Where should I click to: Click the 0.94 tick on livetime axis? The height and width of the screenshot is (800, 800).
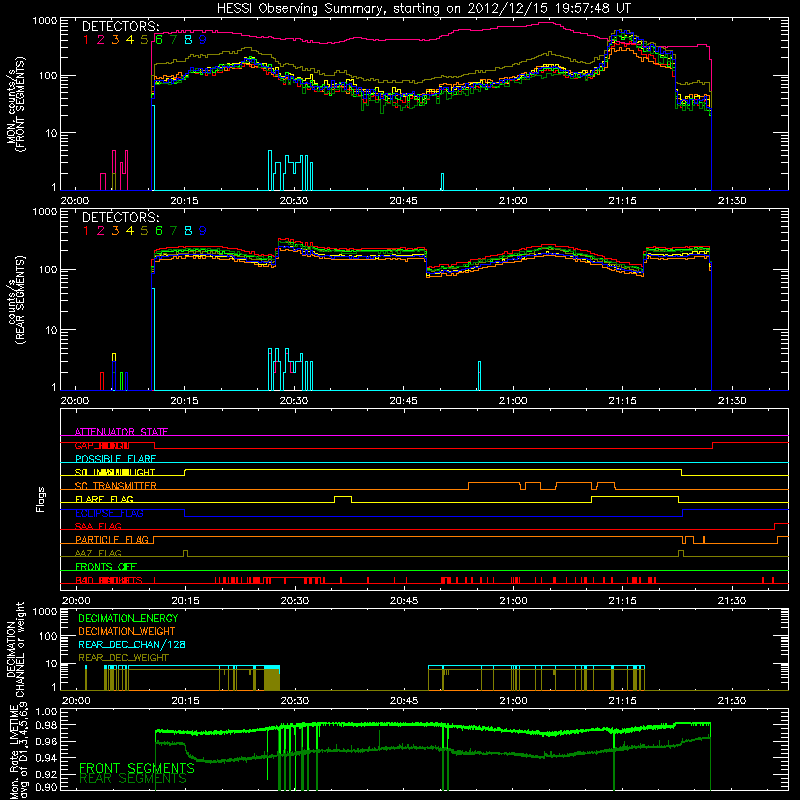click(x=47, y=758)
